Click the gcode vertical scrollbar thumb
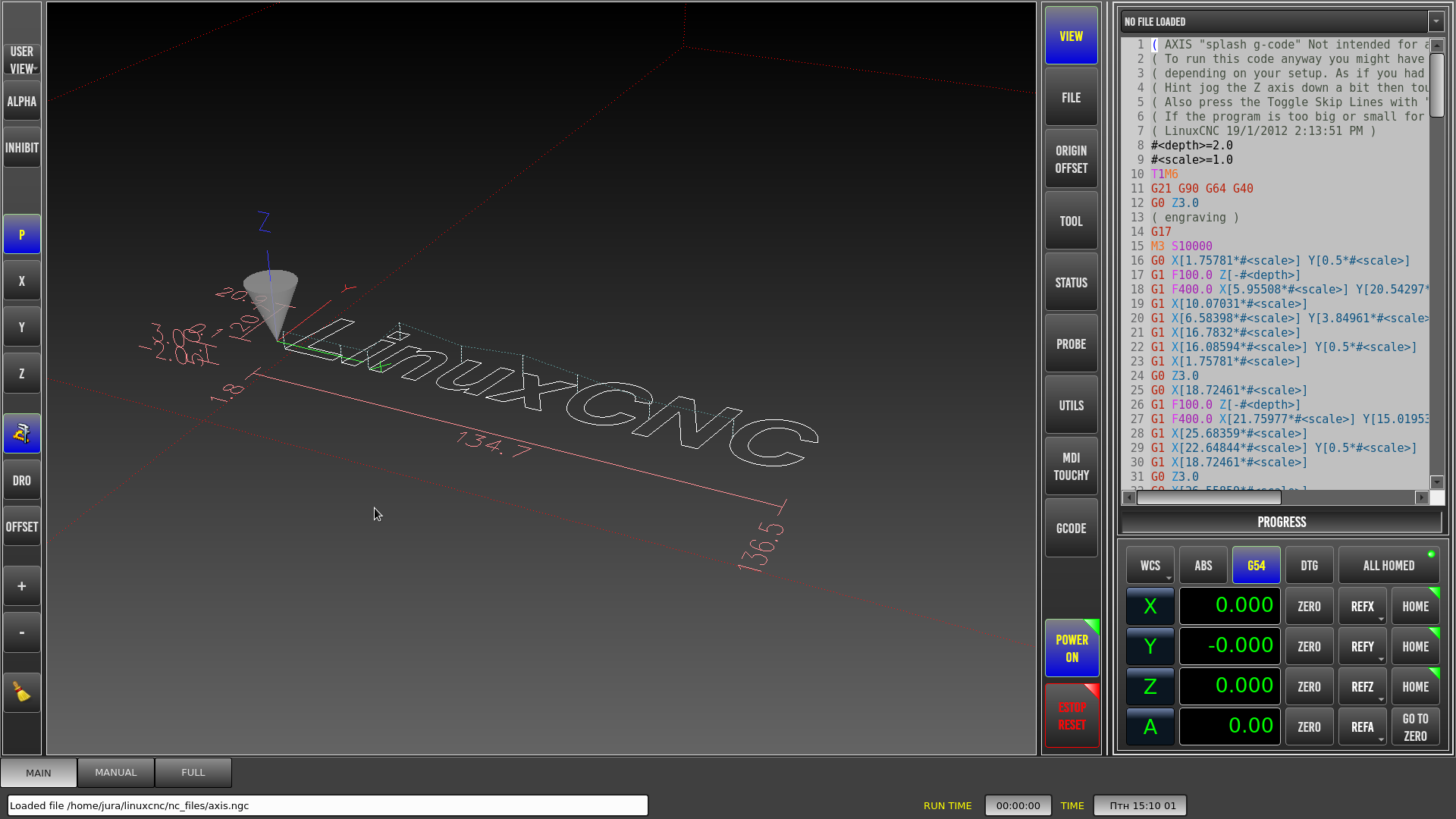Screen dimensions: 1456x819 click(x=1436, y=85)
